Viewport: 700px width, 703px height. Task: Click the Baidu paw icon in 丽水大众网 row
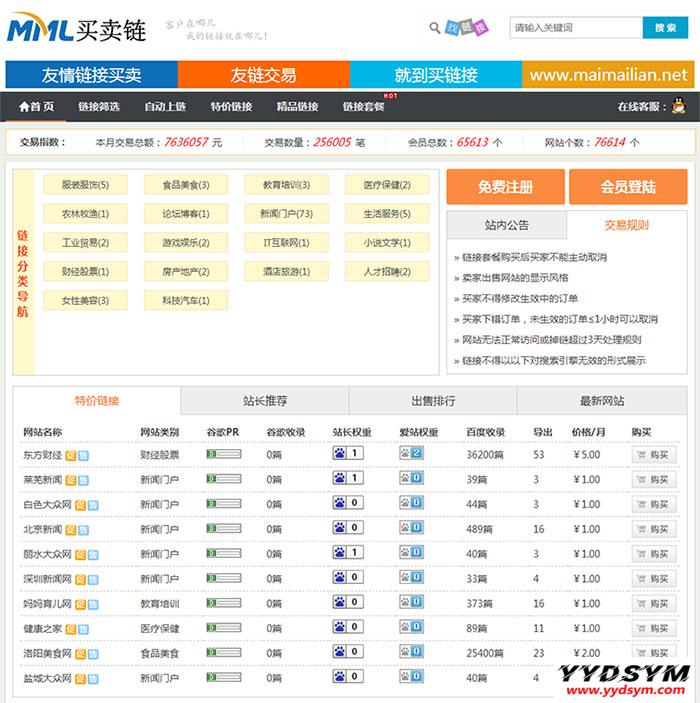[339, 552]
